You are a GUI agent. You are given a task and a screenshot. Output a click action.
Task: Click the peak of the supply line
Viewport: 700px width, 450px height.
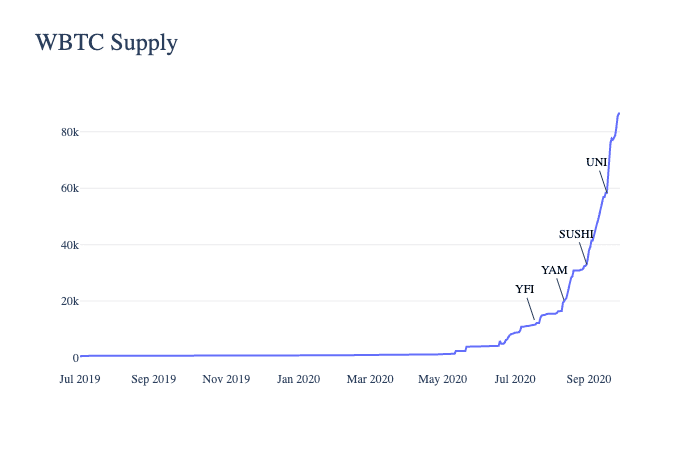tap(619, 114)
